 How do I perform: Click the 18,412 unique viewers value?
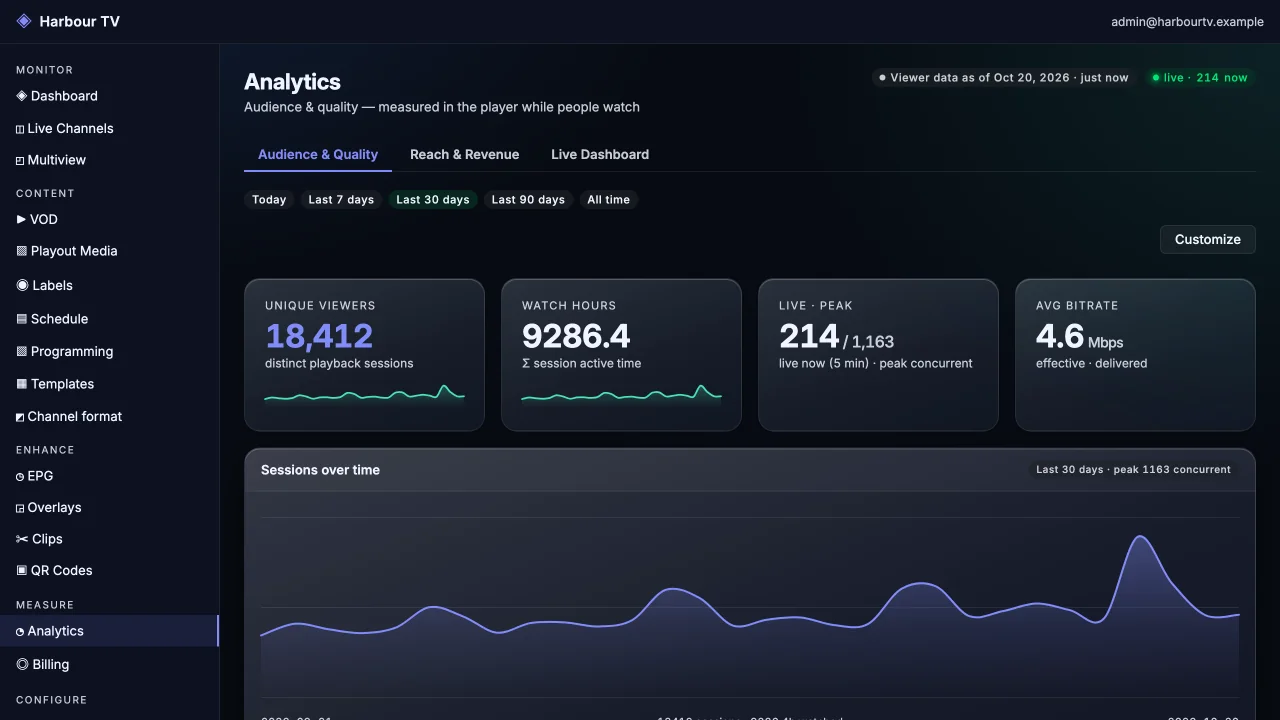[x=319, y=336]
